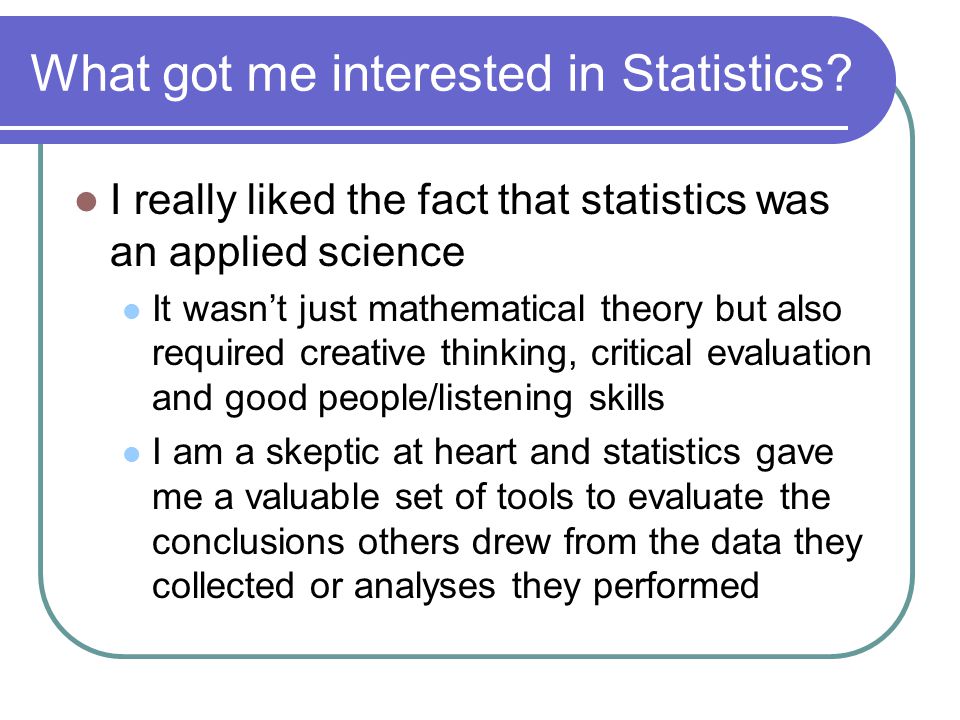Image resolution: width=960 pixels, height=720 pixels.
Task: Click the word 'performed' ending the slide text
Action: [x=676, y=587]
